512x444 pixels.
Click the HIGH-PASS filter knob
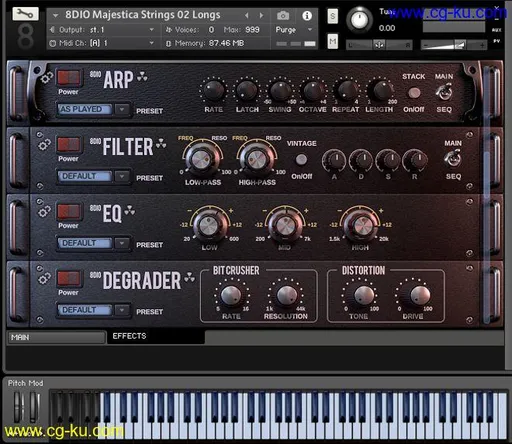pos(256,159)
